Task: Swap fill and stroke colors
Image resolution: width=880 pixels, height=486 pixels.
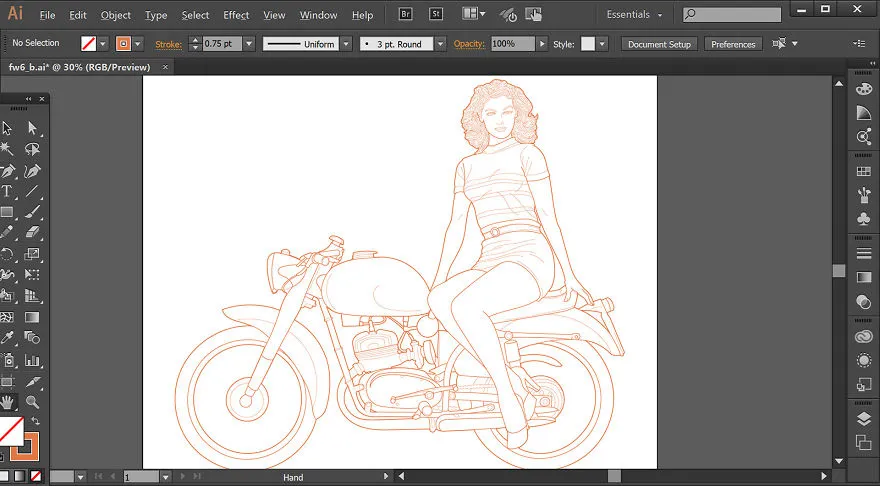Action: [x=35, y=421]
